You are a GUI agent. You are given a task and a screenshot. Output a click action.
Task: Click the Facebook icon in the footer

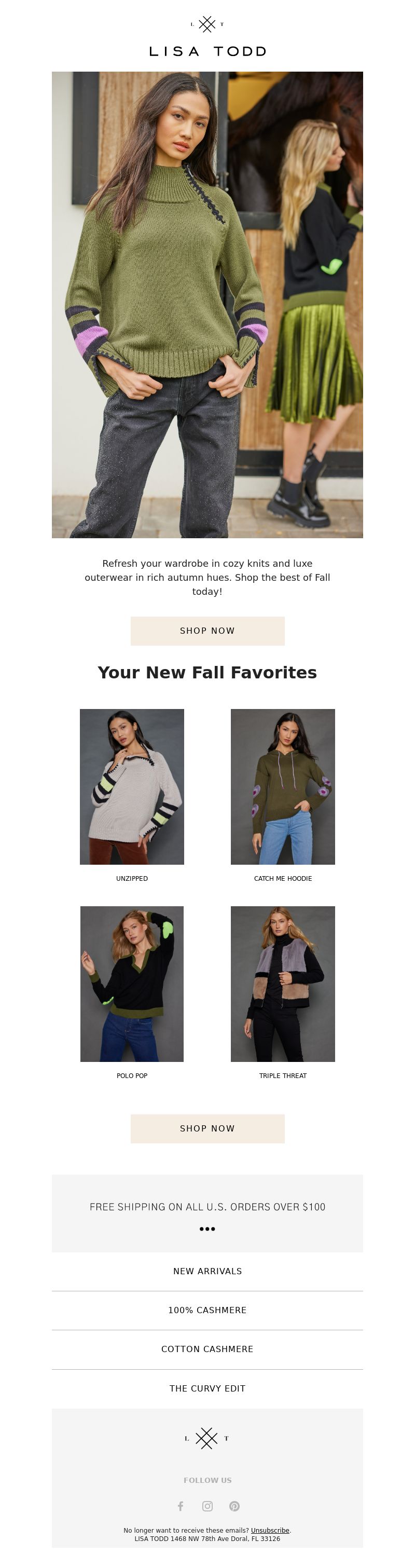[x=180, y=1505]
